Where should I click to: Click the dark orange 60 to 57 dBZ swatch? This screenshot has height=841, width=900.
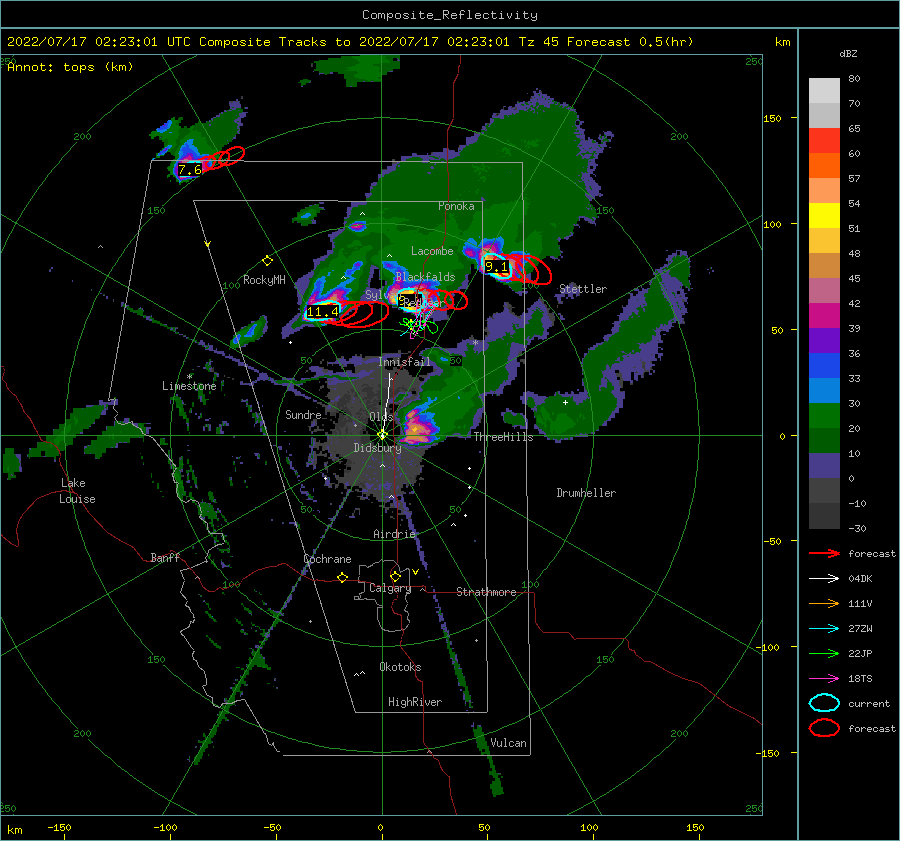click(824, 166)
